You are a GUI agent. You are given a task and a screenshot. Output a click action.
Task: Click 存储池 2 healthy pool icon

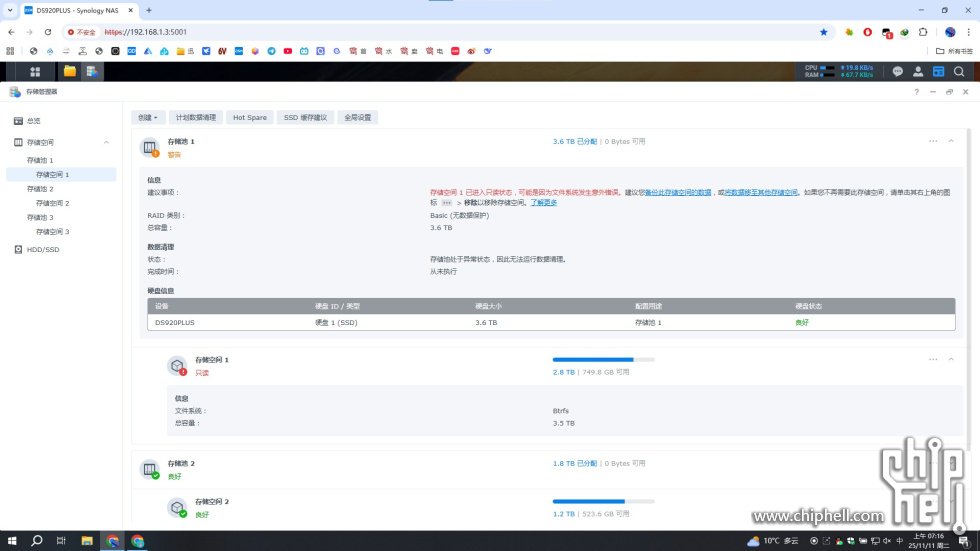pyautogui.click(x=150, y=469)
